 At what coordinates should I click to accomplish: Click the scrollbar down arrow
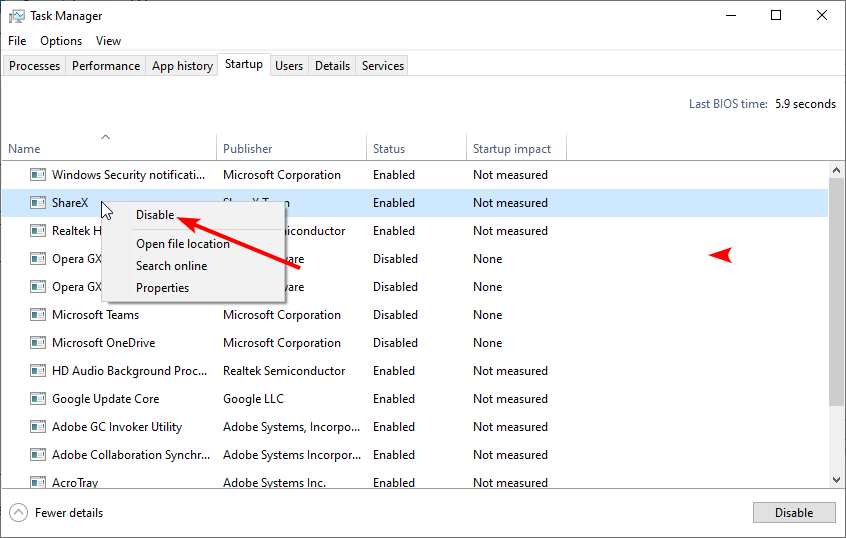click(x=836, y=480)
